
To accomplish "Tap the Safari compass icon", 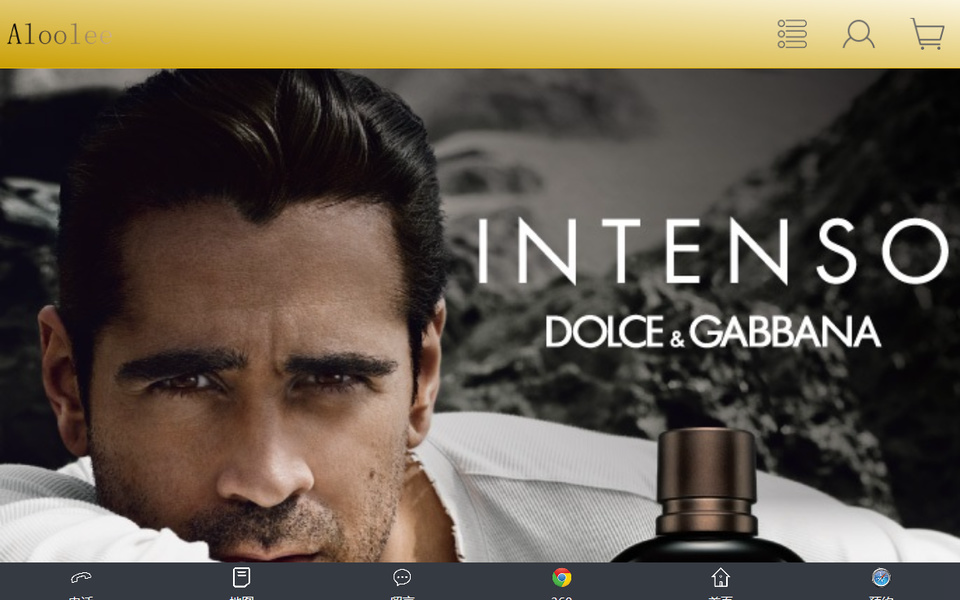I will click(880, 577).
